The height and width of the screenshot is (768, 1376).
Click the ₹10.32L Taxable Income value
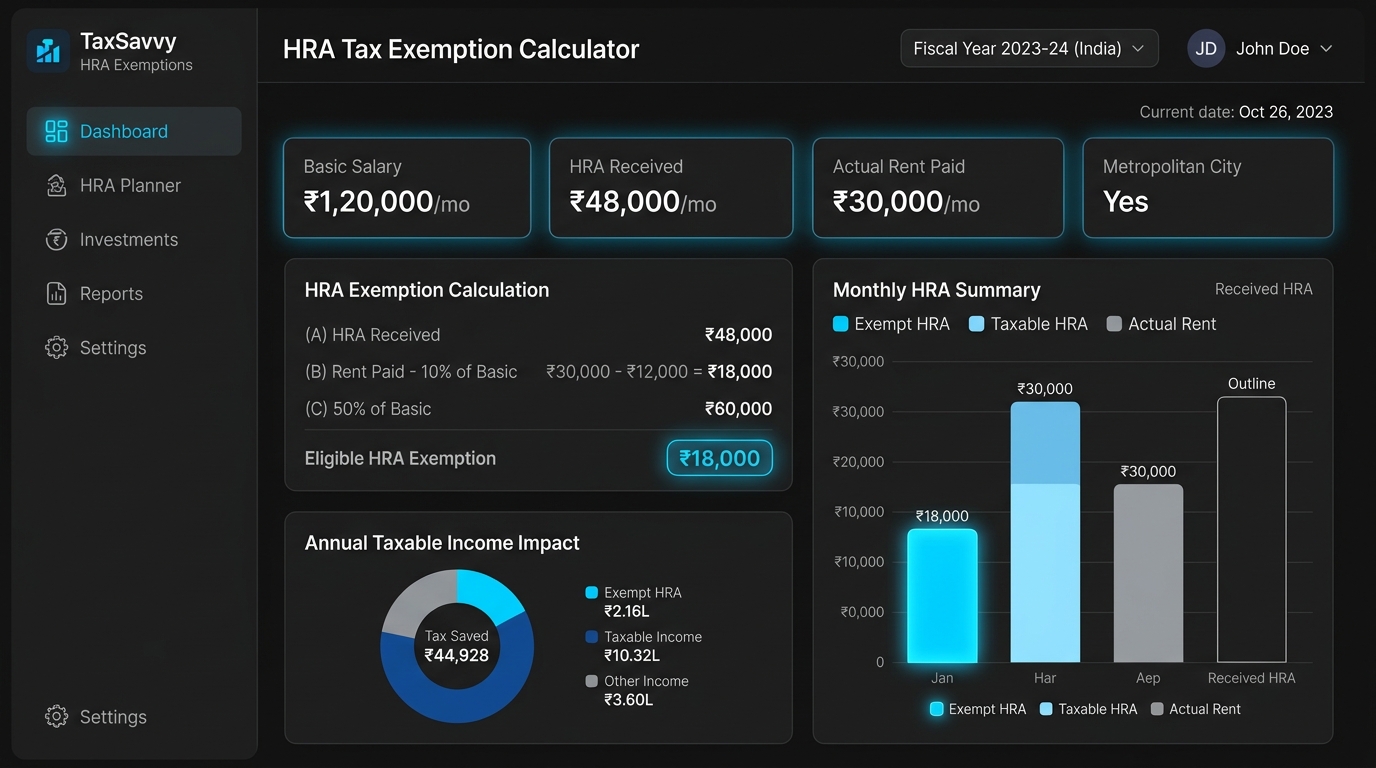(631, 655)
